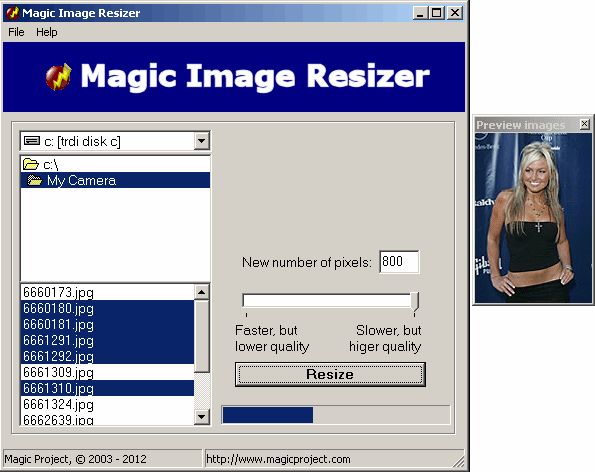595x472 pixels.
Task: Select the c:\ root folder
Action: [x=115, y=164]
